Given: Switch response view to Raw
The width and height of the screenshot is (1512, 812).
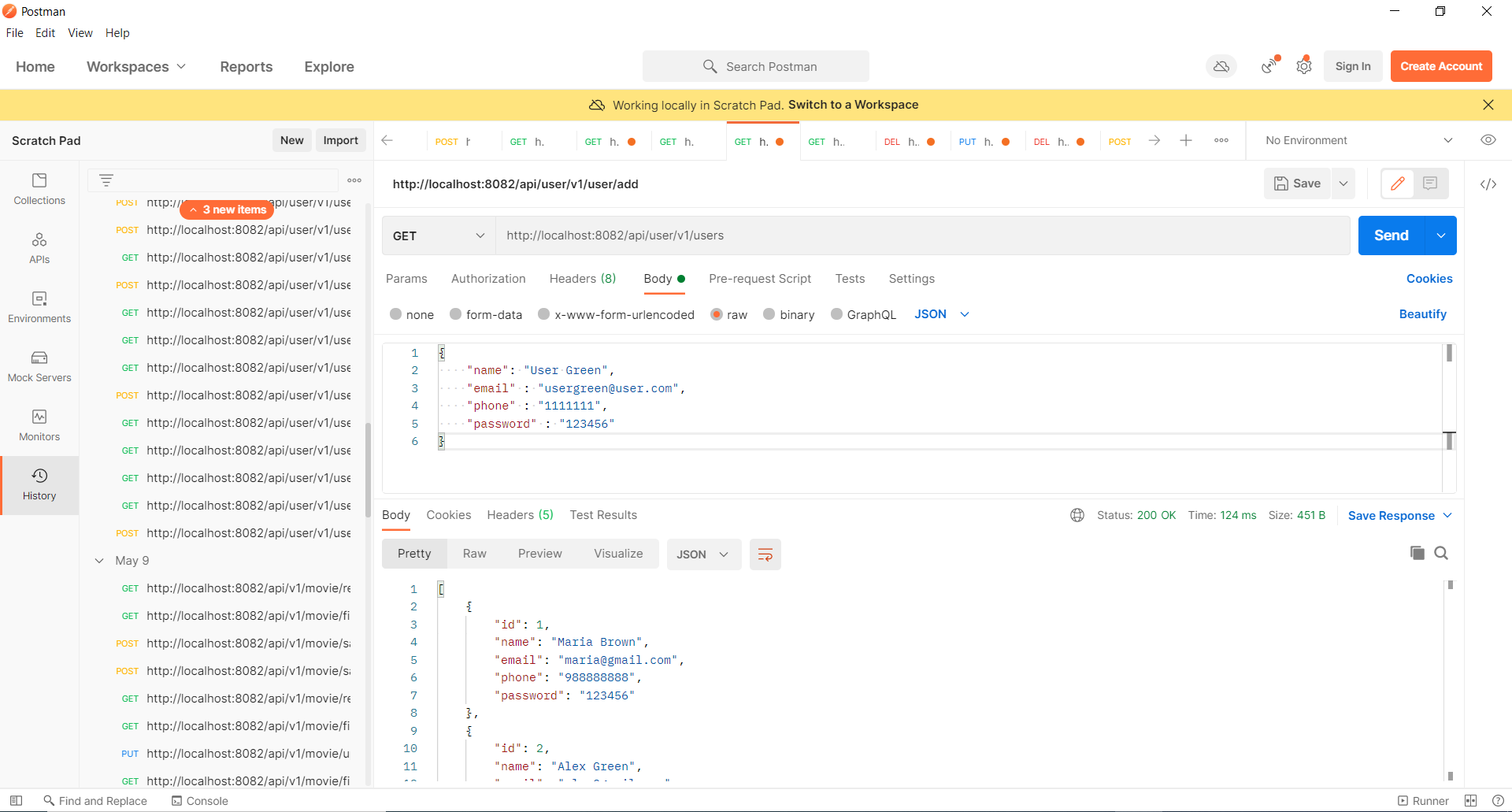Looking at the screenshot, I should [x=474, y=554].
